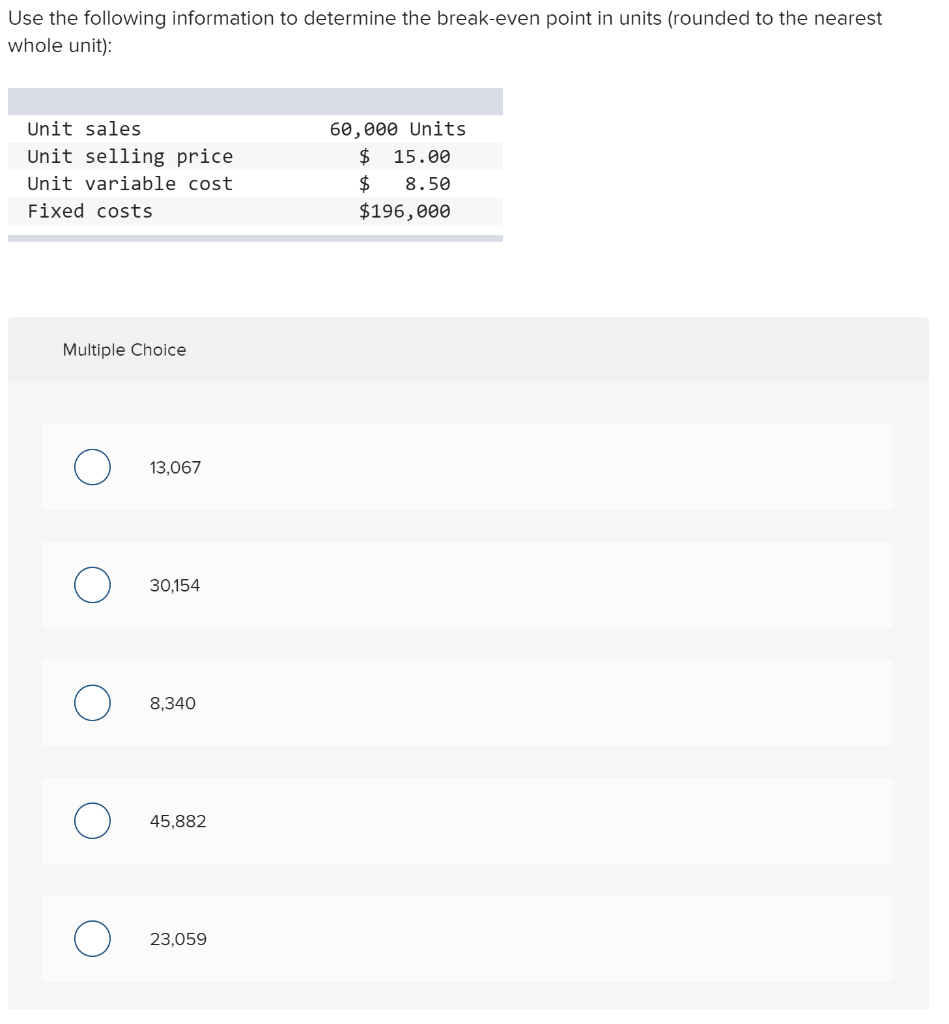The image size is (949, 1024).
Task: Mark the 45,882 option's radio circle
Action: (92, 821)
